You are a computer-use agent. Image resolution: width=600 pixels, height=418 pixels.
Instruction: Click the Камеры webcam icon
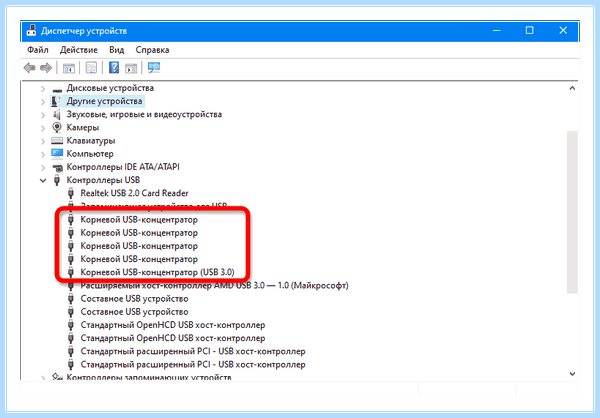[x=57, y=127]
